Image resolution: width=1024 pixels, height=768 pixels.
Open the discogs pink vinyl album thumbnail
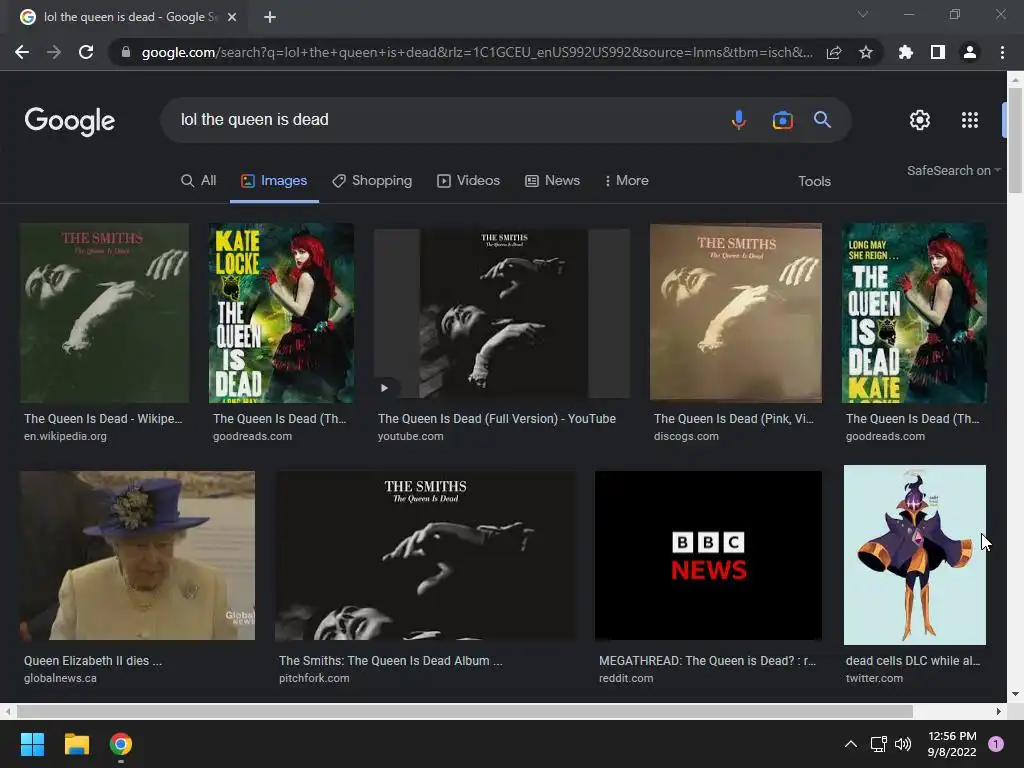[x=736, y=313]
